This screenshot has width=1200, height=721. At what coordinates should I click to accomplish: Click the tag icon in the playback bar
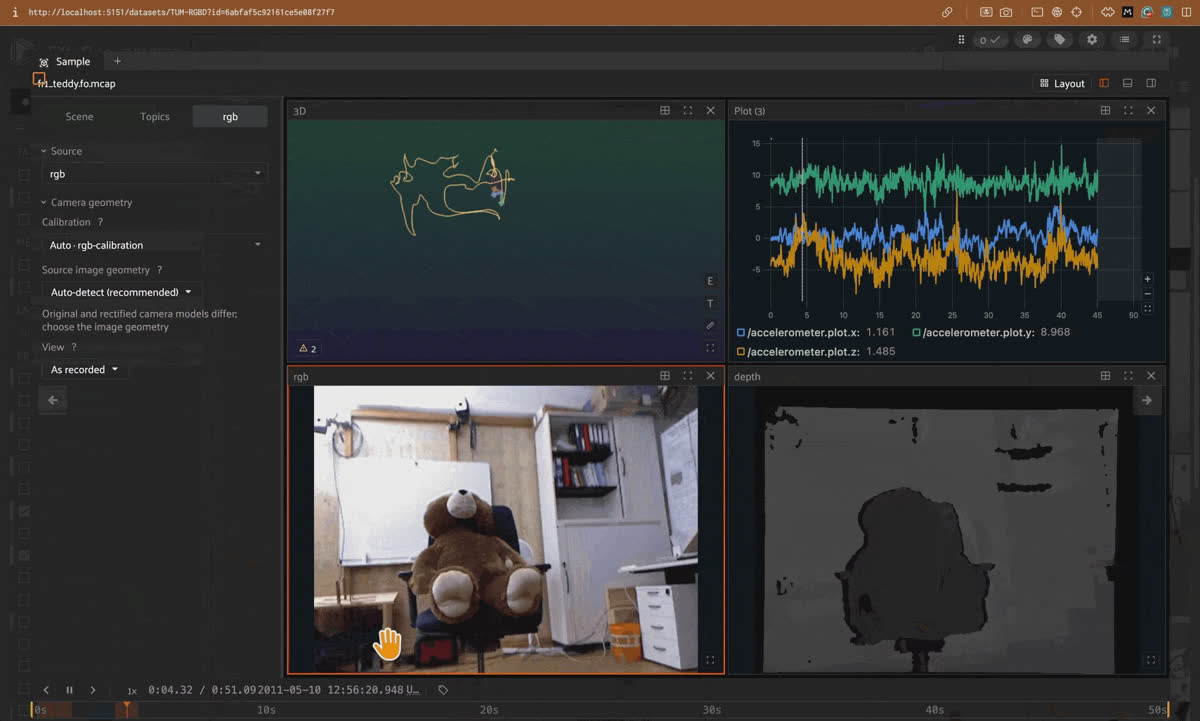click(443, 690)
